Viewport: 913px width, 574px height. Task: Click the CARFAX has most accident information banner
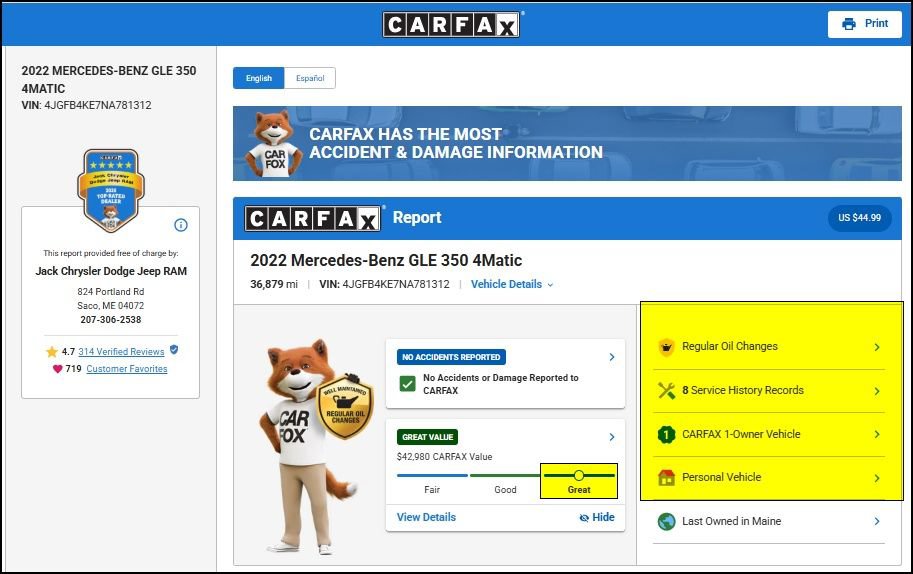[x=567, y=143]
